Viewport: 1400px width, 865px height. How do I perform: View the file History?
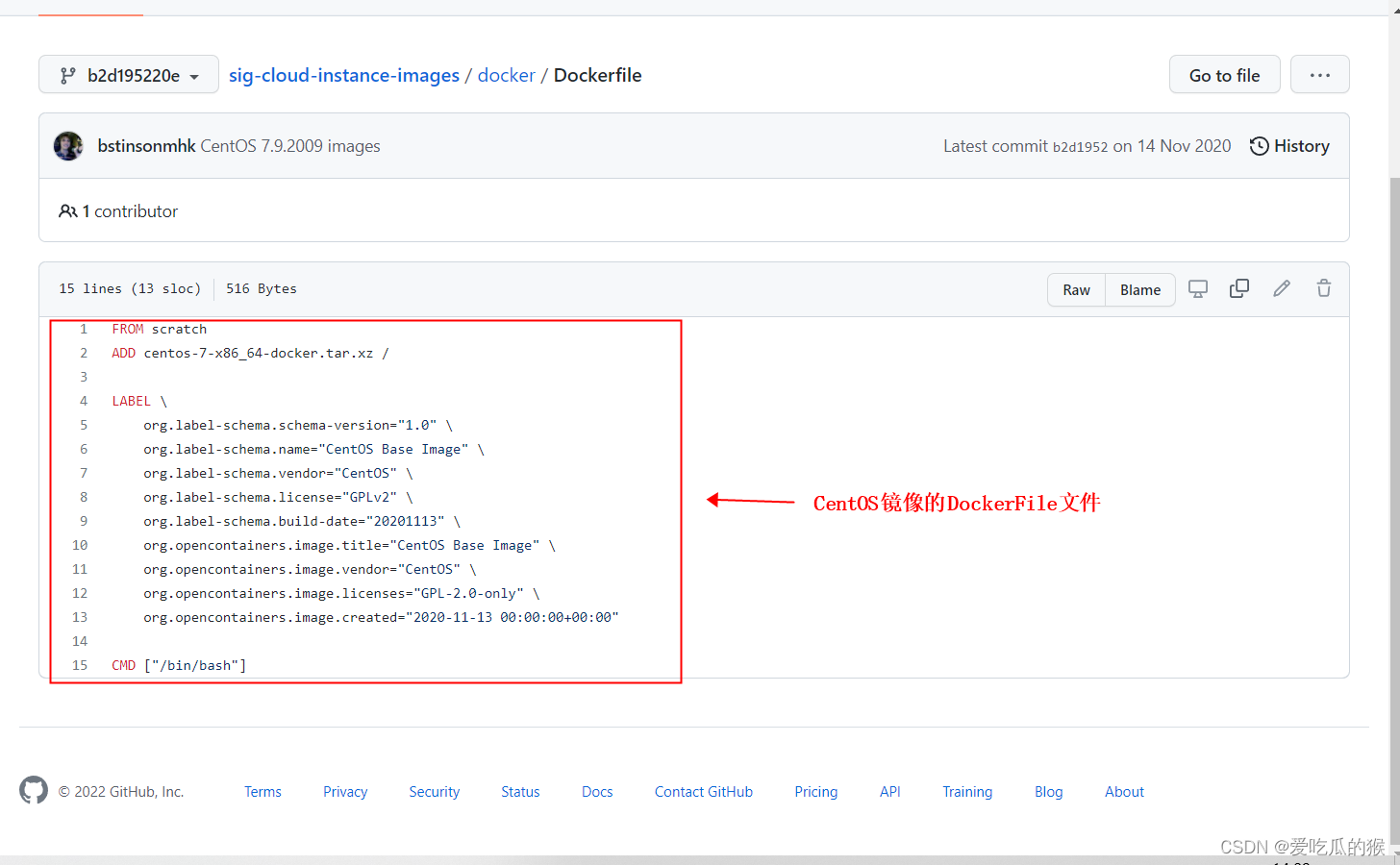[x=1289, y=146]
